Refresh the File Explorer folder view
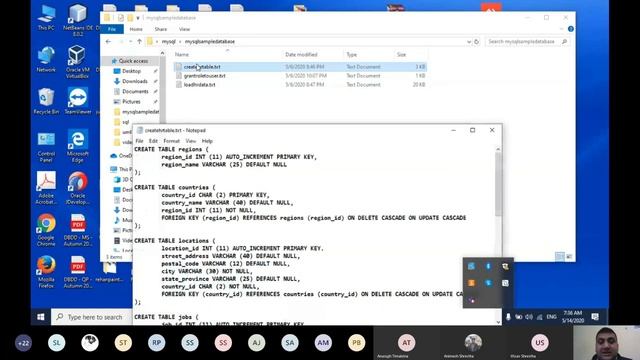The width and height of the screenshot is (640, 360). click(476, 42)
